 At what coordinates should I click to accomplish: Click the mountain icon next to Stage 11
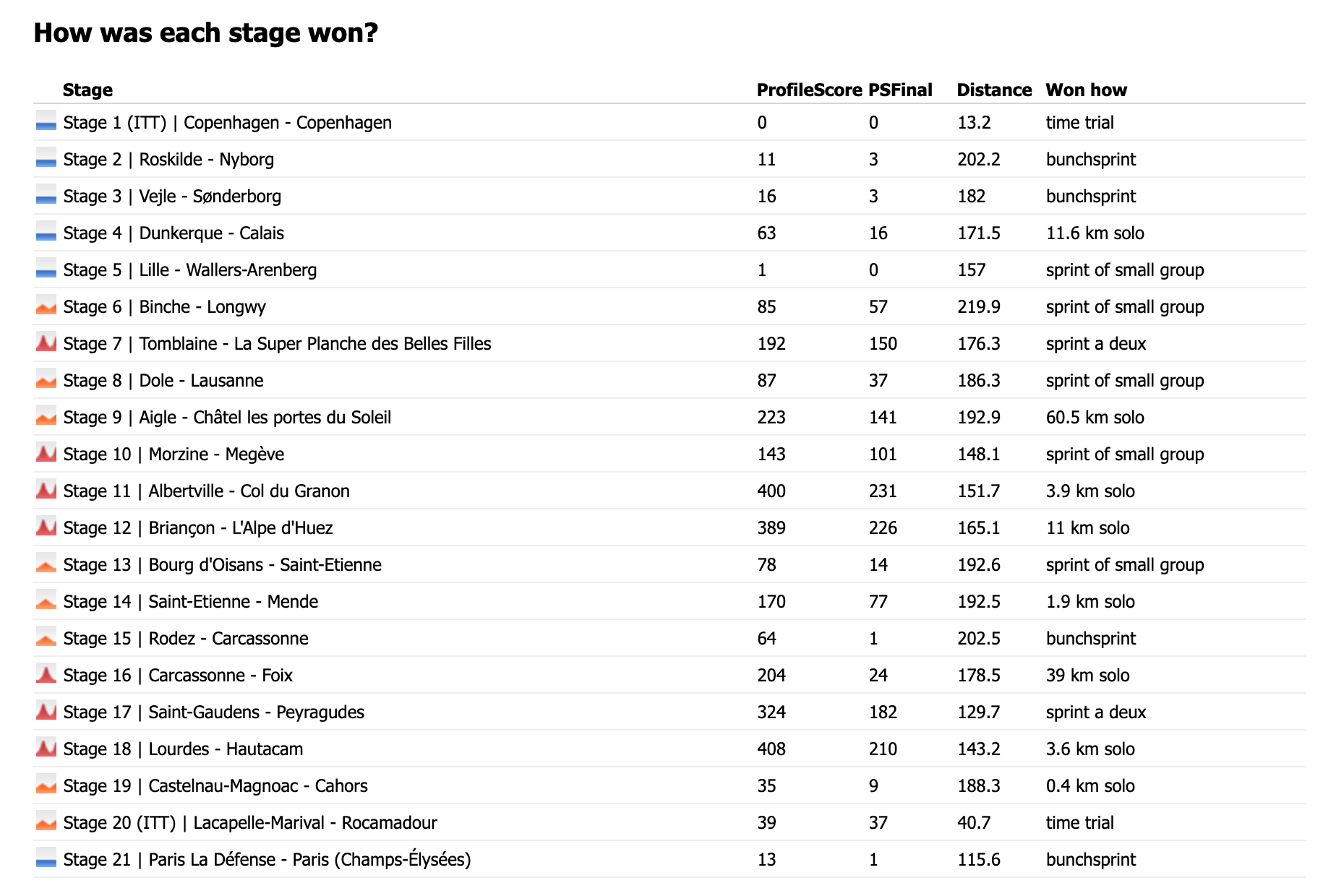pyautogui.click(x=46, y=491)
